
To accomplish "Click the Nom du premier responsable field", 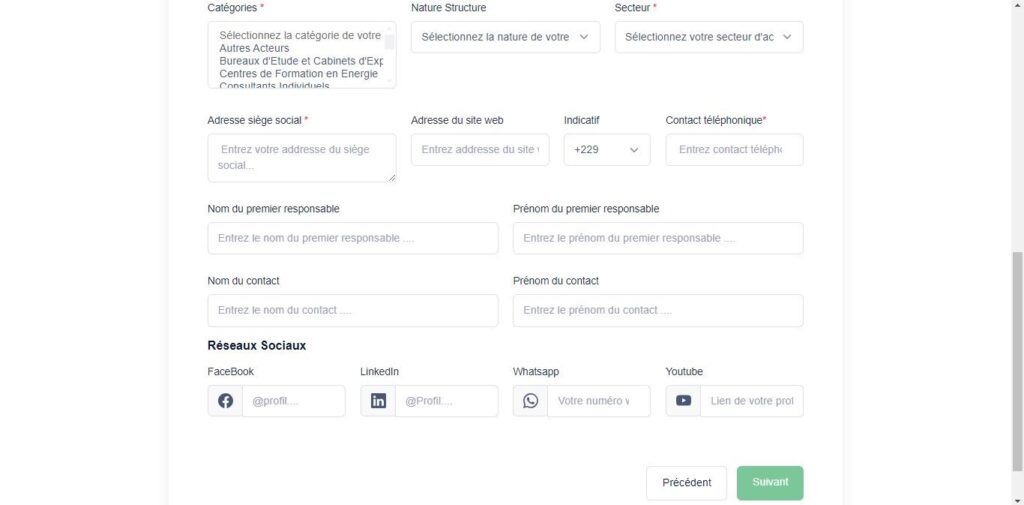I will pyautogui.click(x=353, y=238).
